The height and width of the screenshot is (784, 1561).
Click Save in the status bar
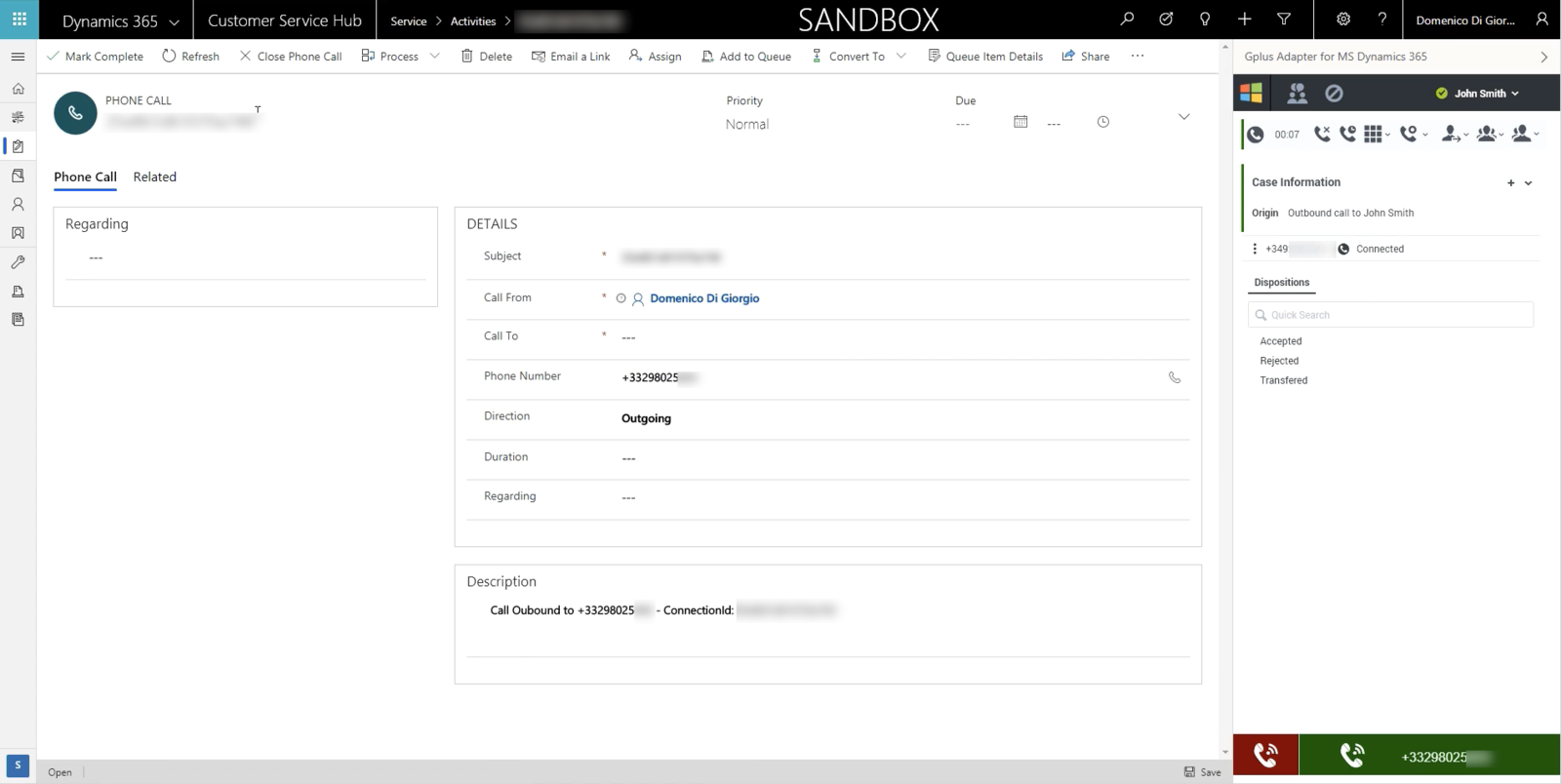coord(1203,771)
